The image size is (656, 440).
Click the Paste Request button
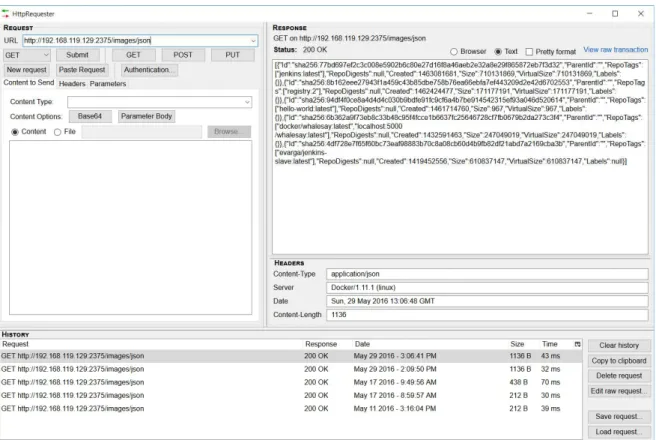tap(82, 70)
